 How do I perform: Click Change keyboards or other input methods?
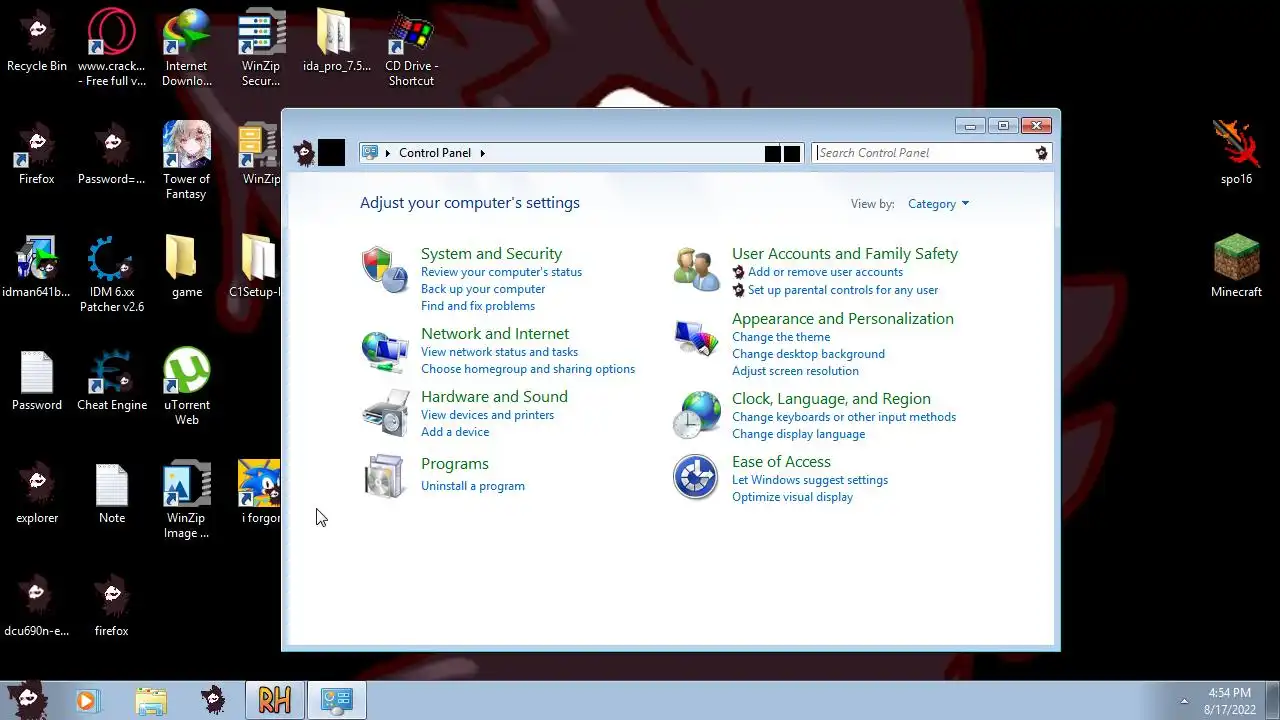pos(844,417)
